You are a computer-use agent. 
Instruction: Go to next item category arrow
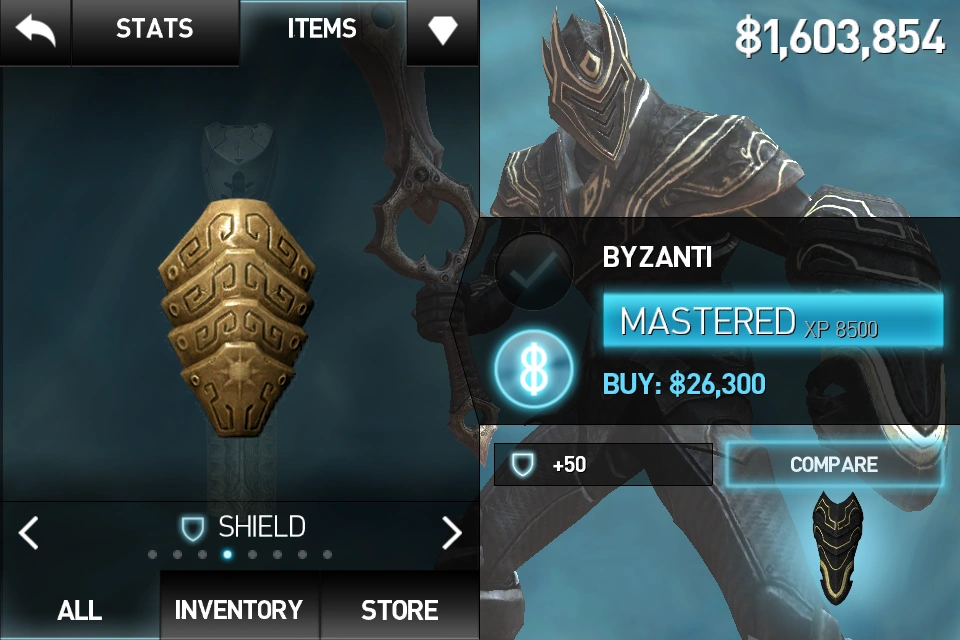pos(451,532)
